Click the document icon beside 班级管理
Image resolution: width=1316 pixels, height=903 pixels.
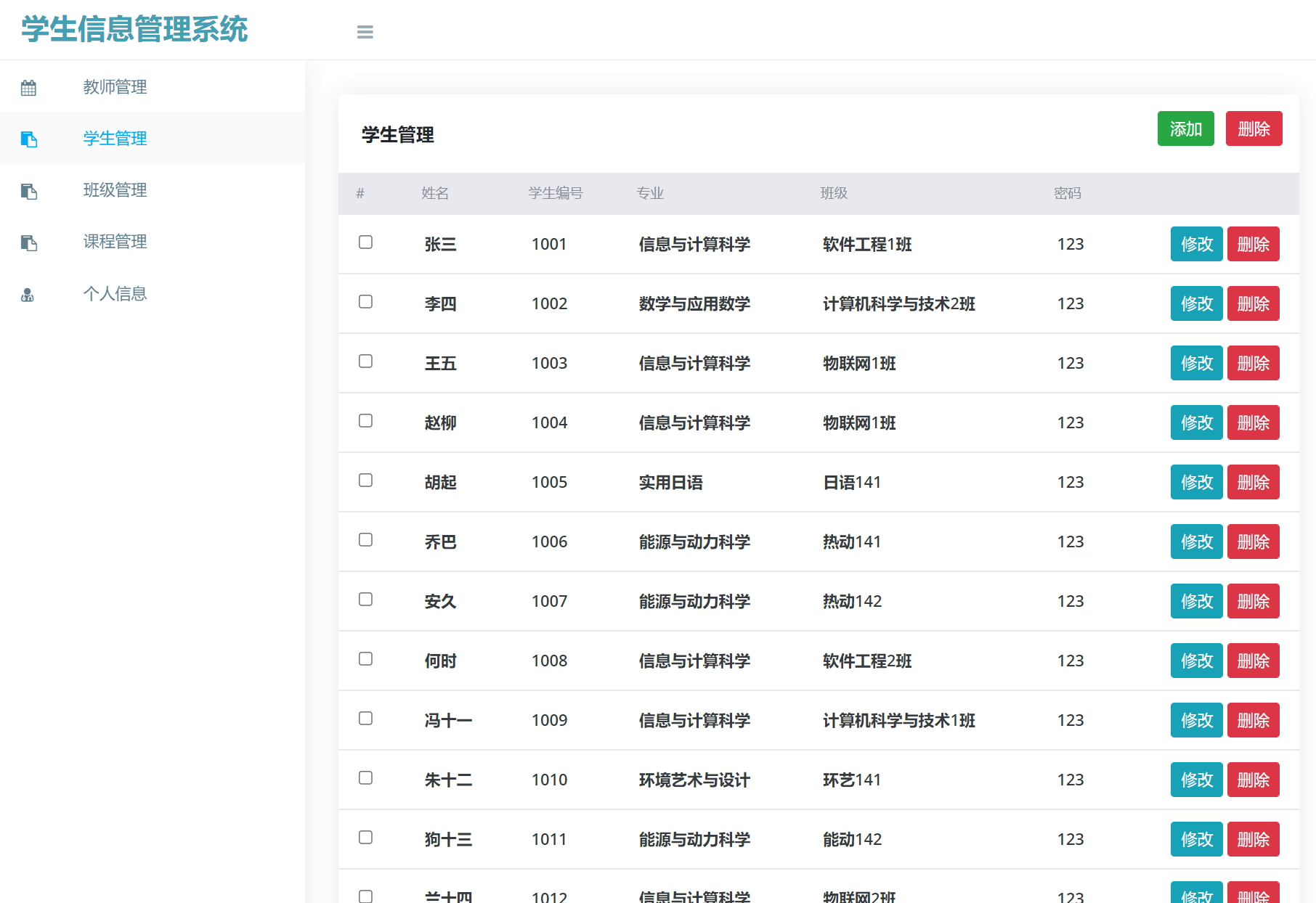click(x=29, y=191)
